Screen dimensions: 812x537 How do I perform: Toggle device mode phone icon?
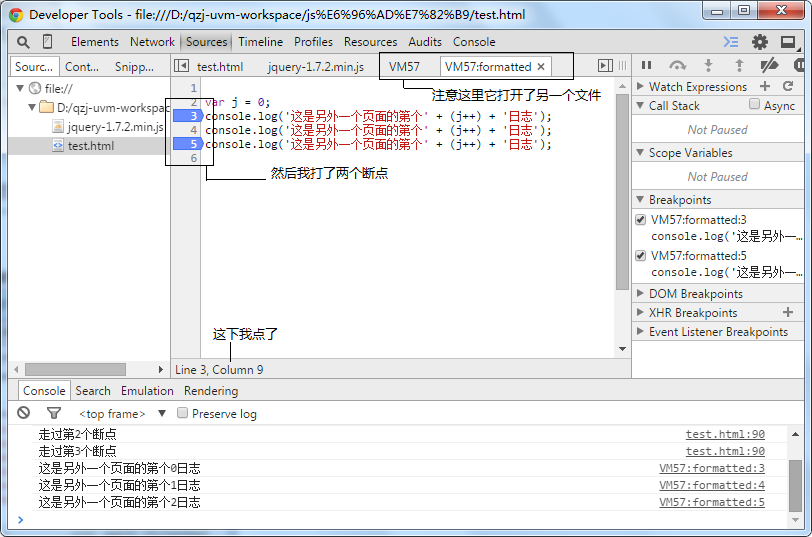pos(47,41)
